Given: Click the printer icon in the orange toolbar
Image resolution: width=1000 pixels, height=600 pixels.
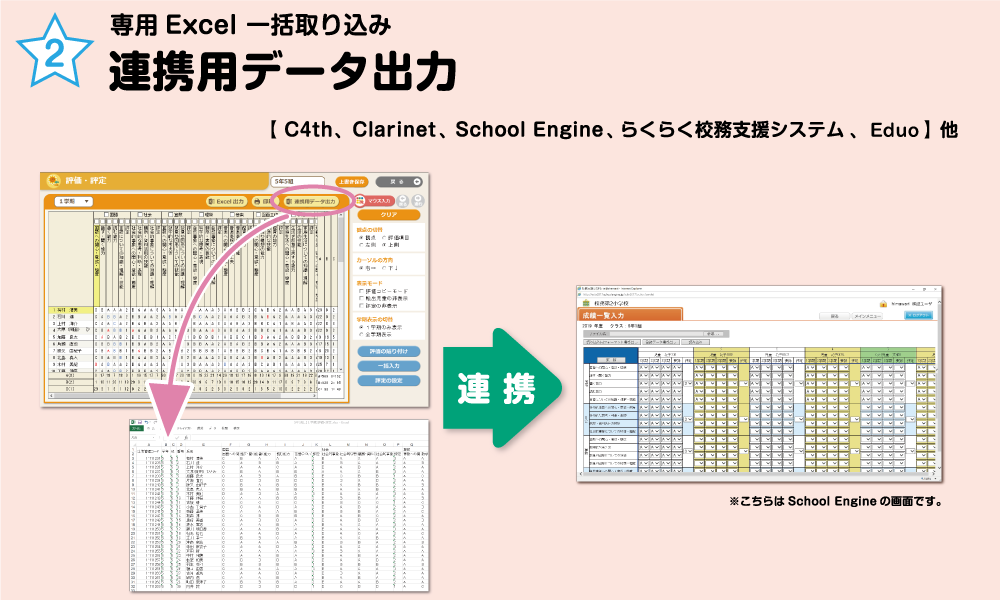Looking at the screenshot, I should (257, 201).
